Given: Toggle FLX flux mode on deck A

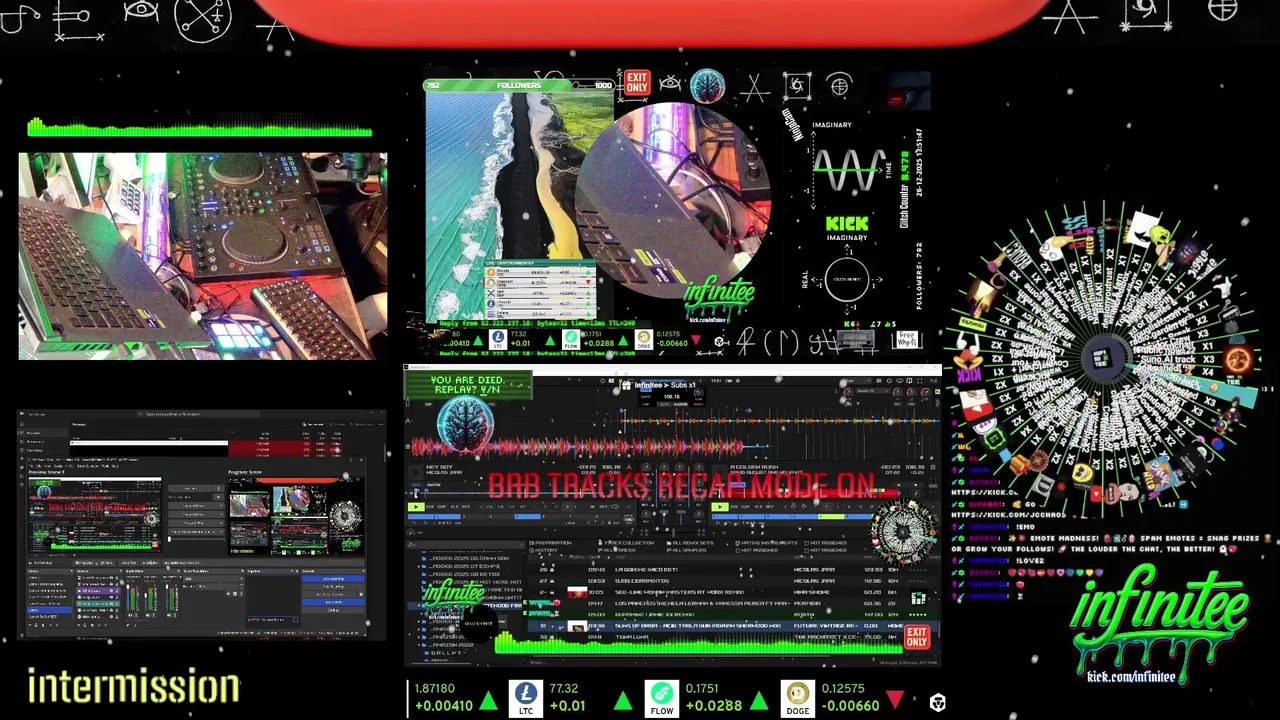Looking at the screenshot, I should click(455, 507).
